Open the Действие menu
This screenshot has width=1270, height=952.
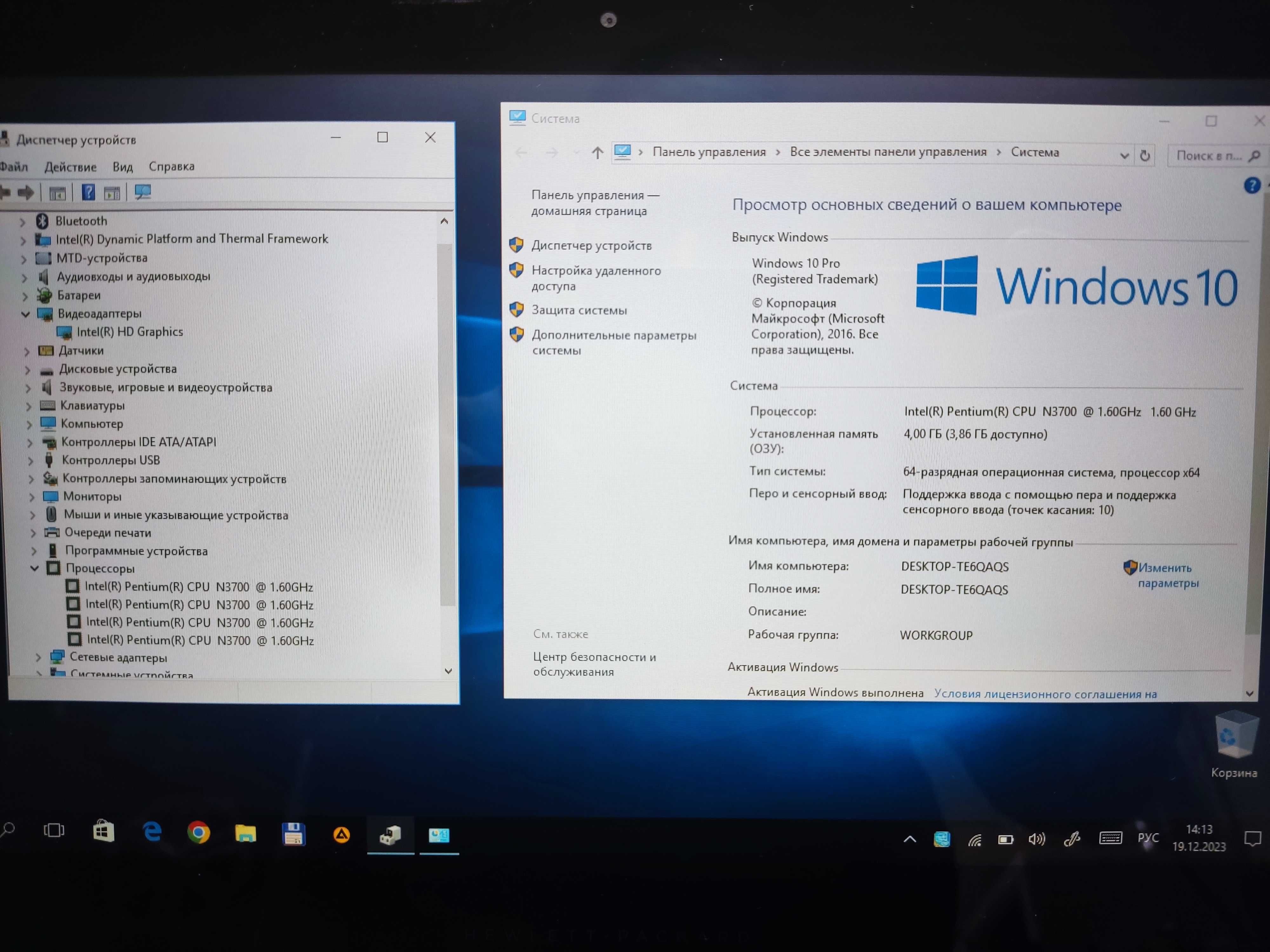(x=70, y=167)
